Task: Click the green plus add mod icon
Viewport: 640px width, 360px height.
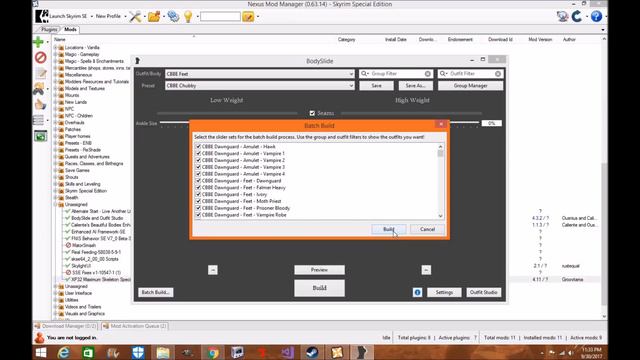Action: pyautogui.click(x=38, y=42)
